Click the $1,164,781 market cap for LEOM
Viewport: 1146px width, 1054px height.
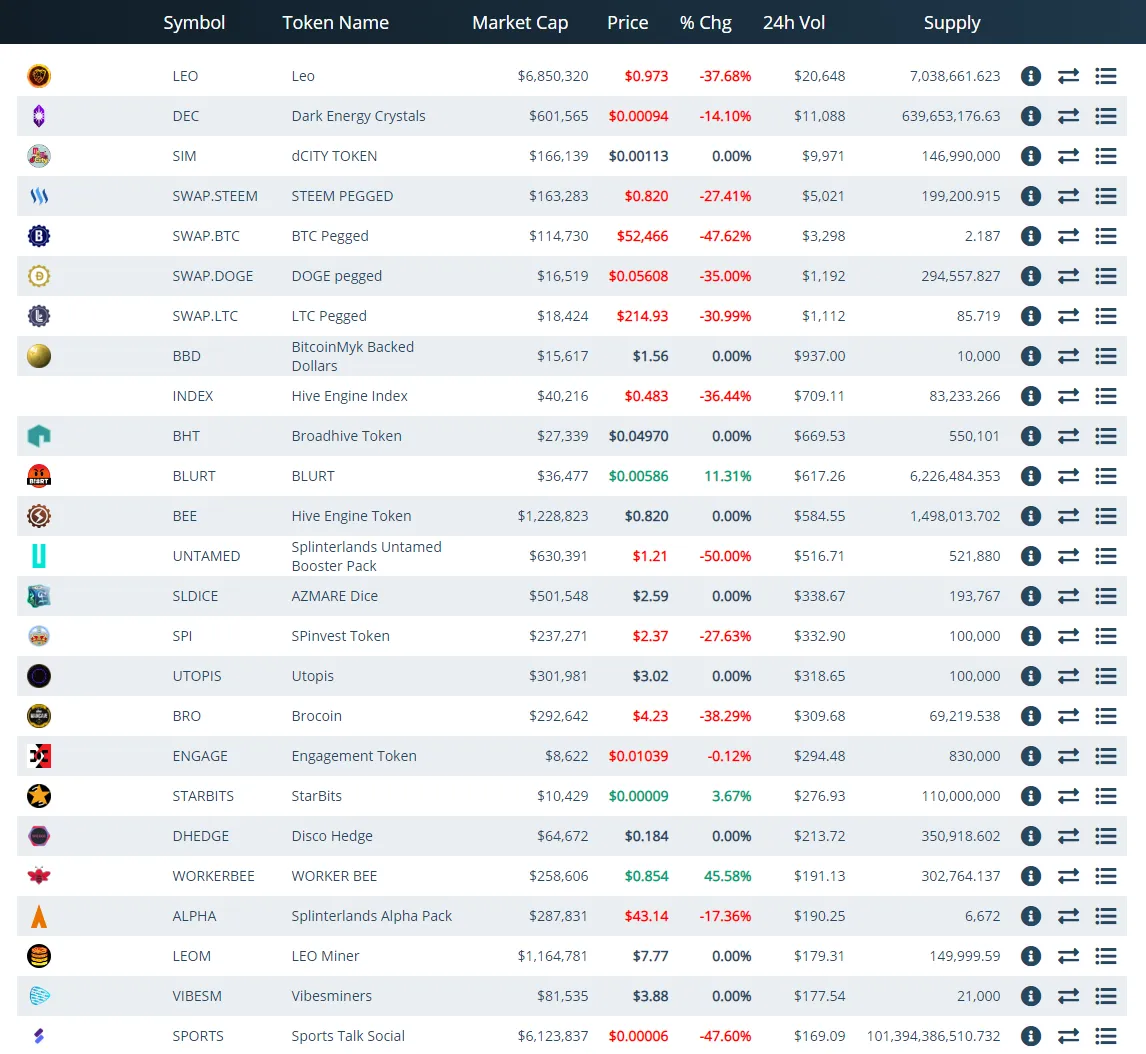pyautogui.click(x=553, y=956)
